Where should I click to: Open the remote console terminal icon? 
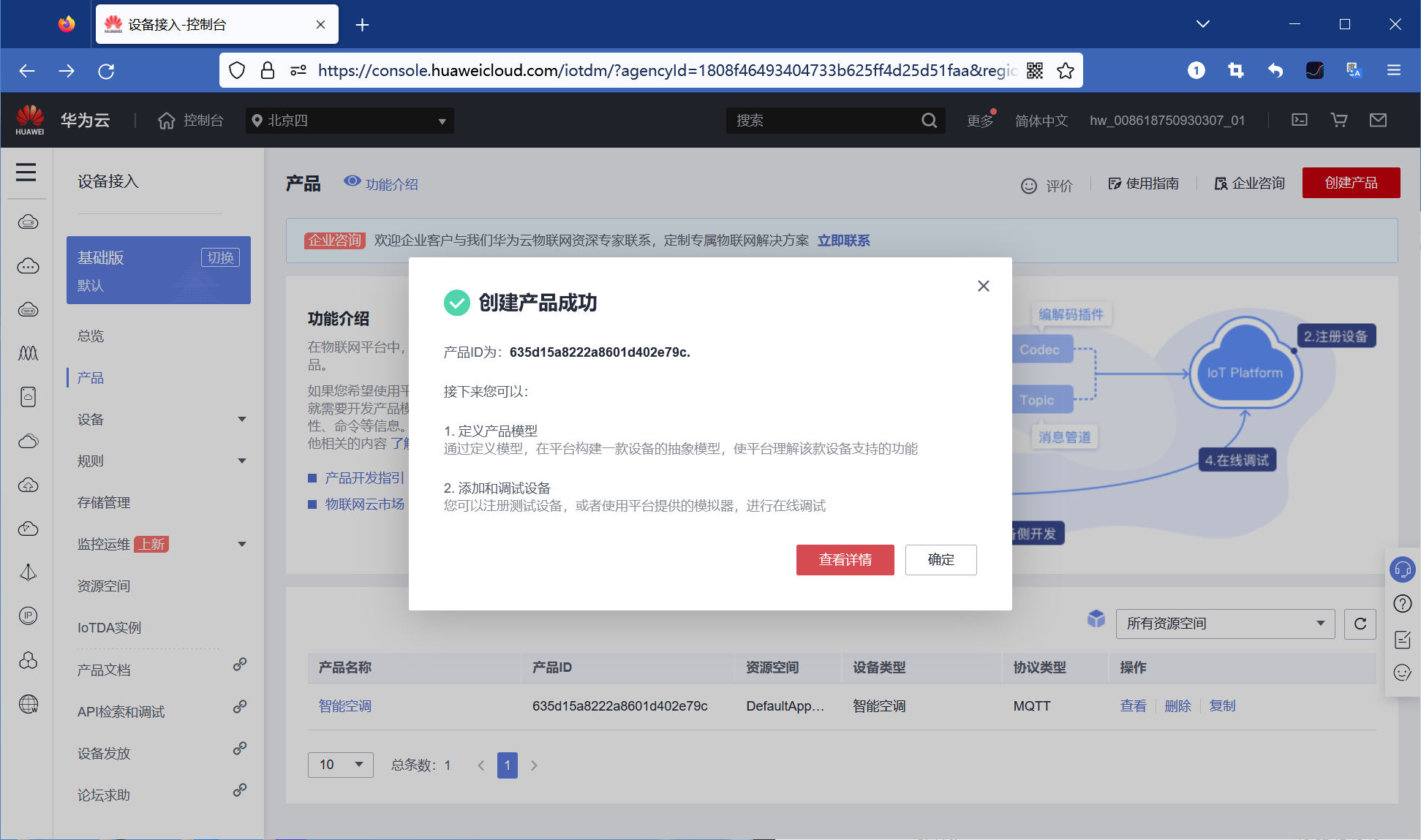pos(1299,120)
